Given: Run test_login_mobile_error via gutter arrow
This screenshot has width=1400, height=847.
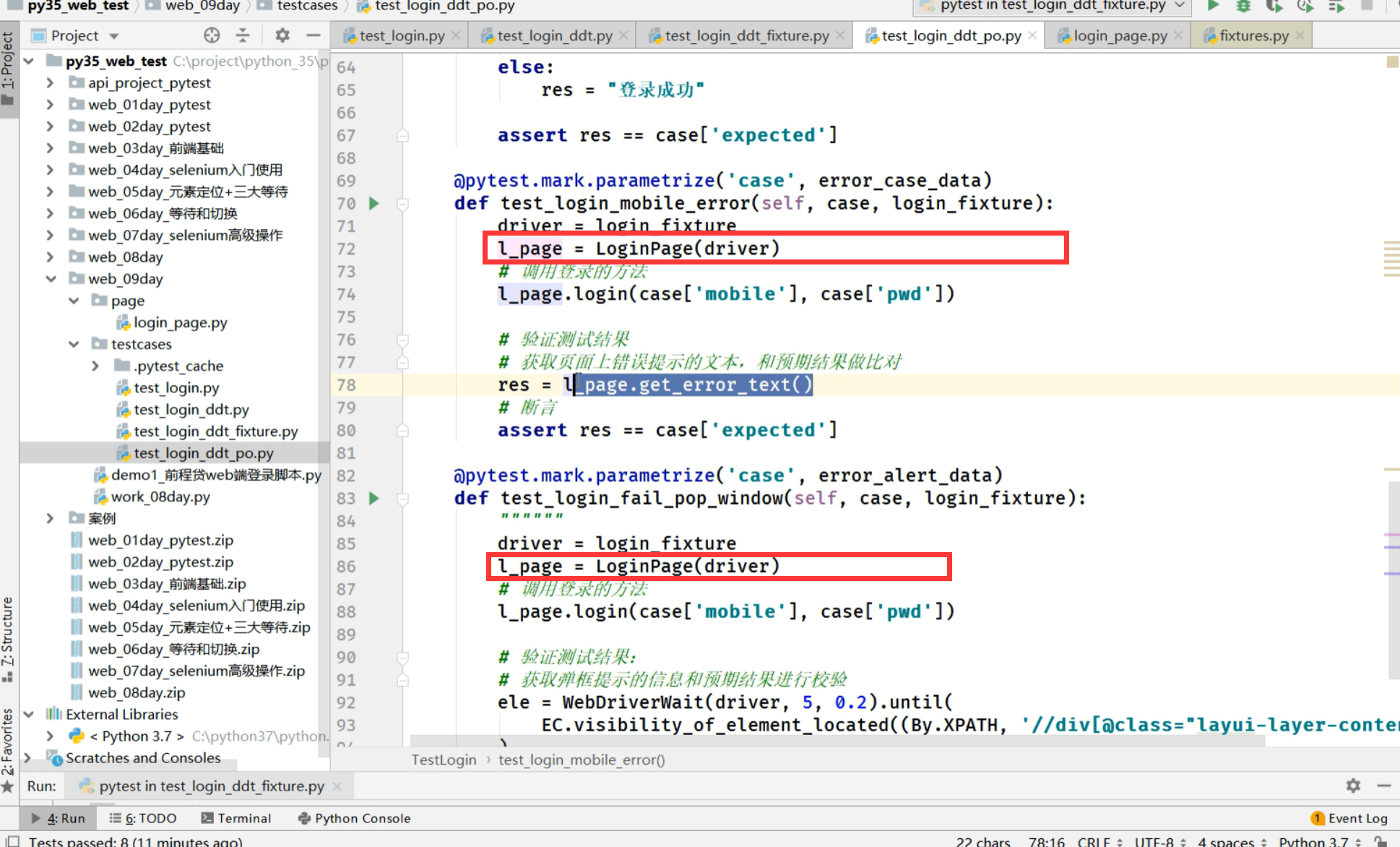Looking at the screenshot, I should click(x=374, y=203).
